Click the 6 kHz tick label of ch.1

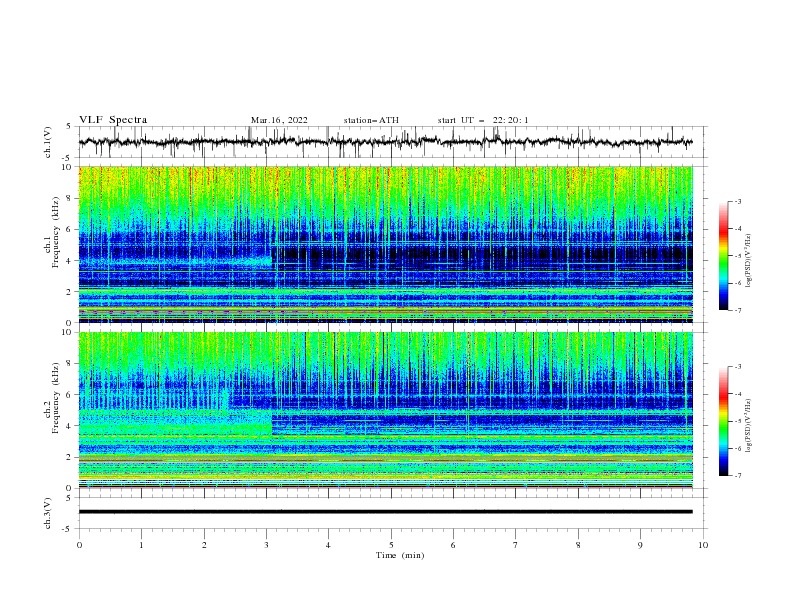(71, 229)
